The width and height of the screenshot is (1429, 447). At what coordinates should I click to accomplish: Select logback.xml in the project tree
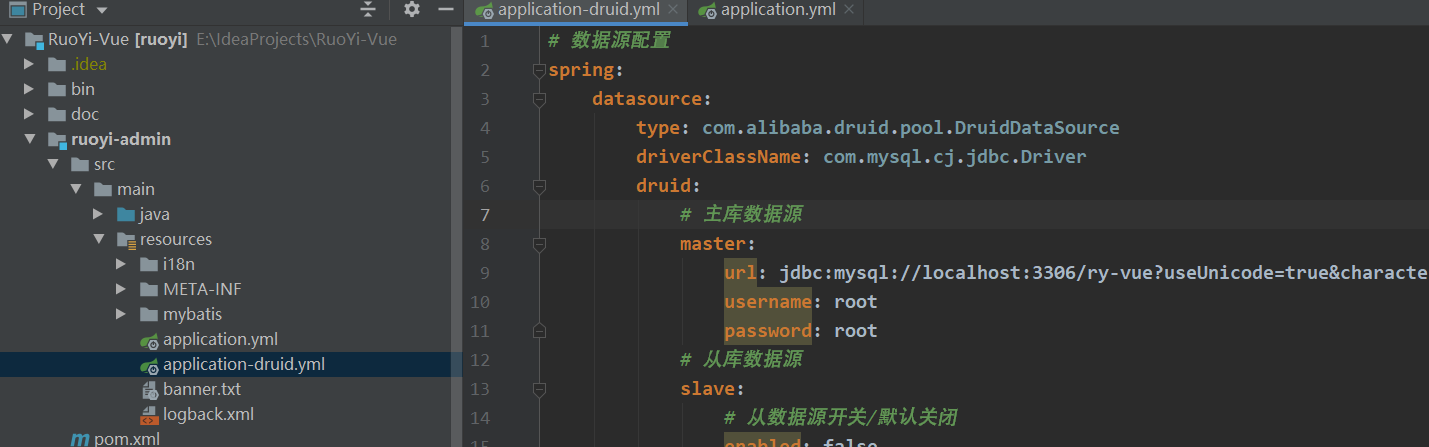pos(208,414)
